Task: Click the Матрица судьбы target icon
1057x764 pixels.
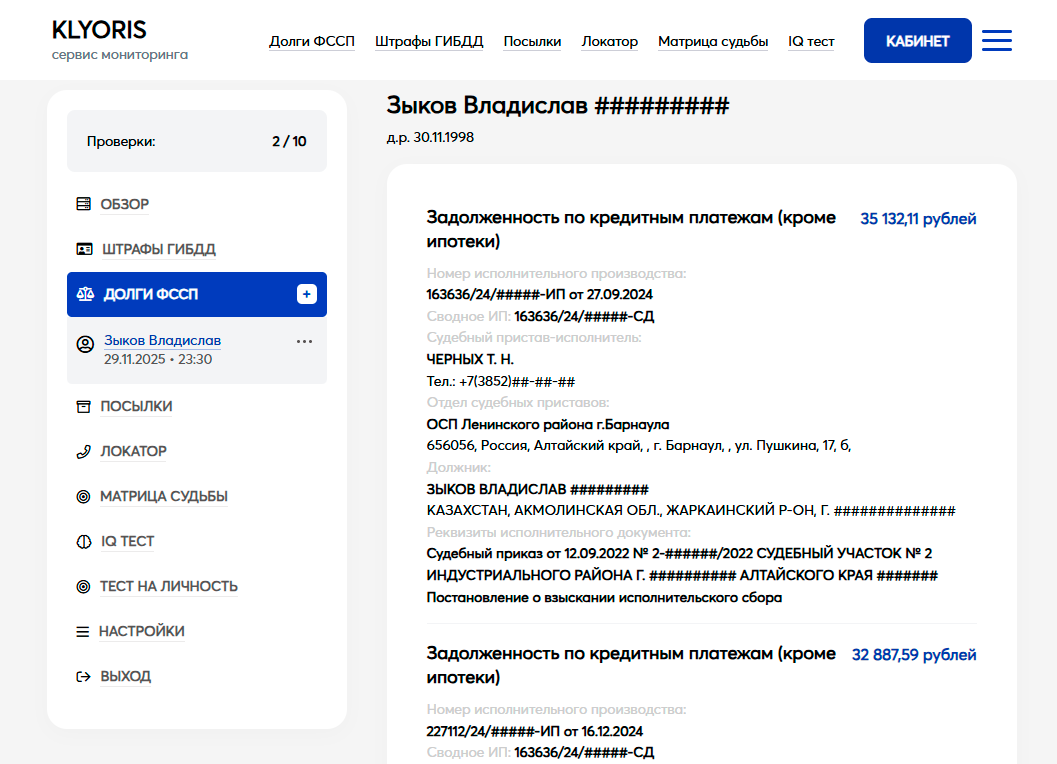Action: click(84, 496)
